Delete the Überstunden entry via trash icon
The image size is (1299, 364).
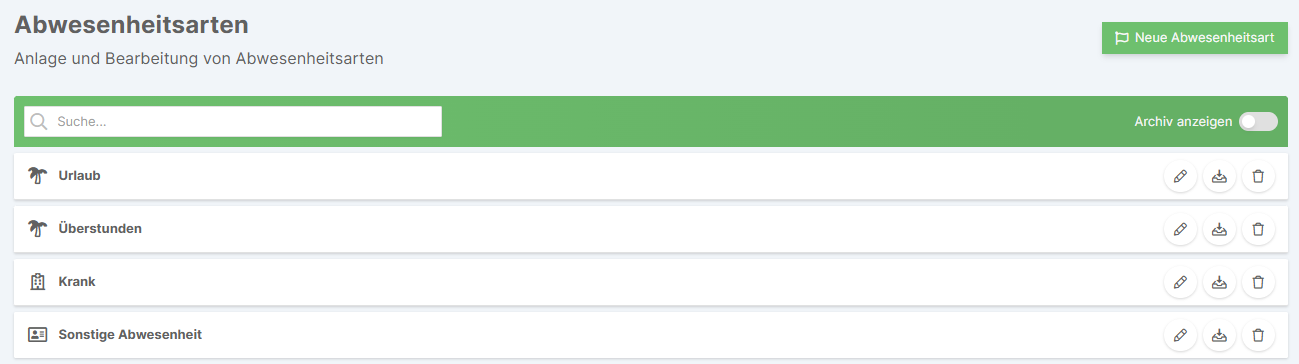pyautogui.click(x=1258, y=229)
